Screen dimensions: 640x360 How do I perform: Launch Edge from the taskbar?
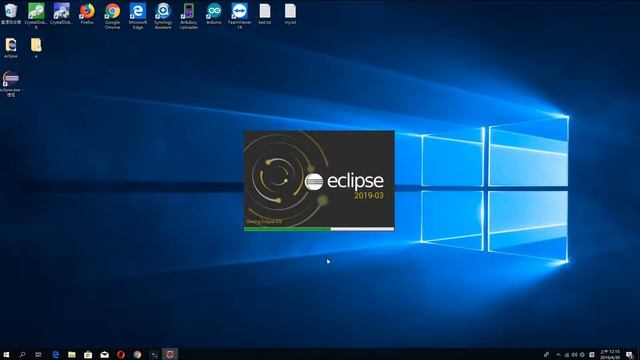(56, 354)
